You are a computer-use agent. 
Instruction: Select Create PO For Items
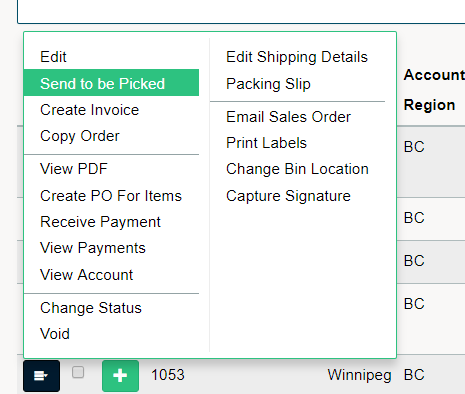[x=111, y=196]
